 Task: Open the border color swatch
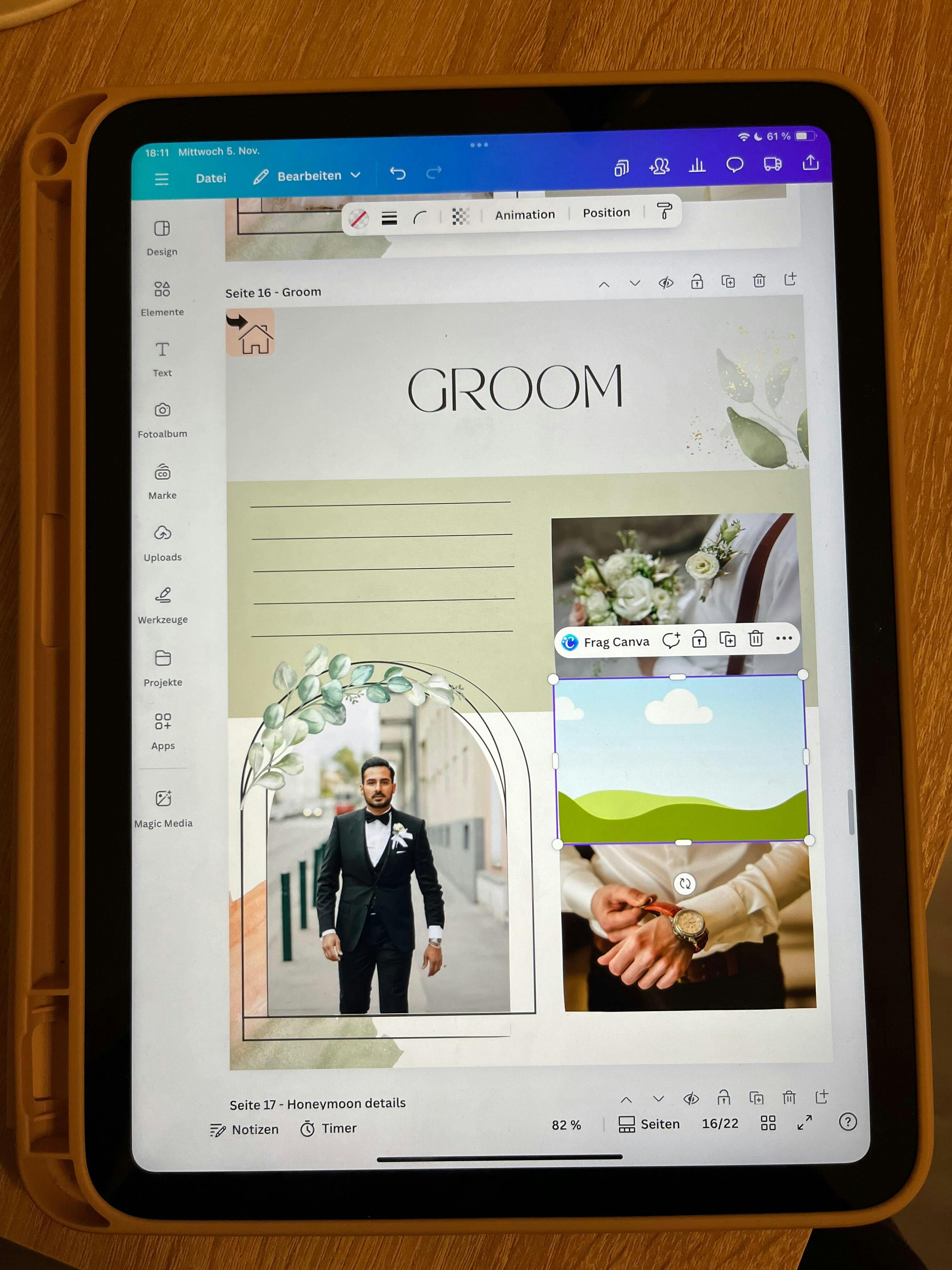coord(359,218)
